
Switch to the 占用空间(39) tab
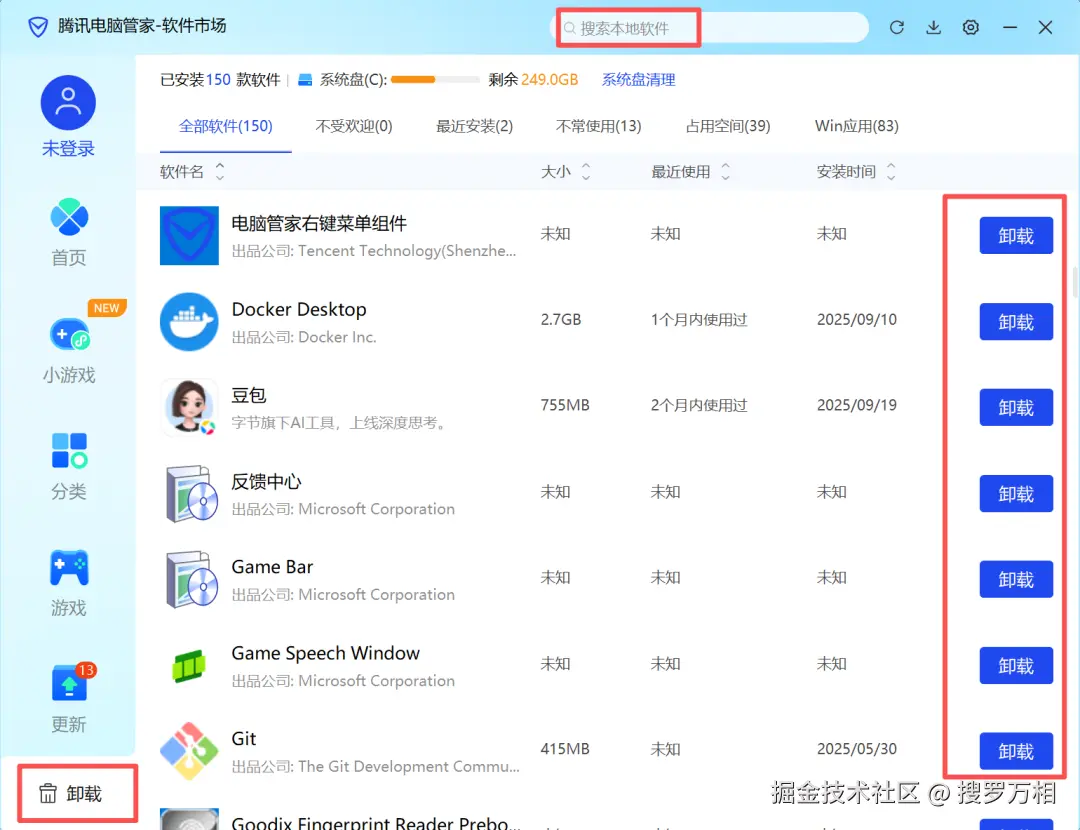pos(727,126)
